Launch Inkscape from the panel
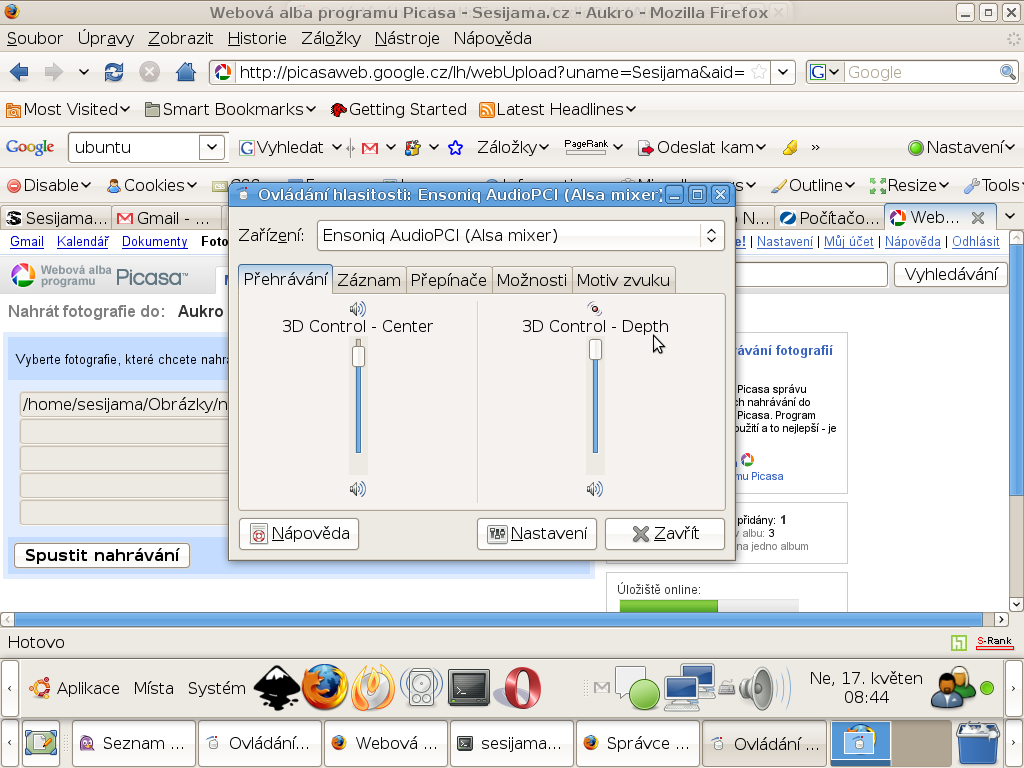This screenshot has width=1024, height=768. click(x=276, y=688)
